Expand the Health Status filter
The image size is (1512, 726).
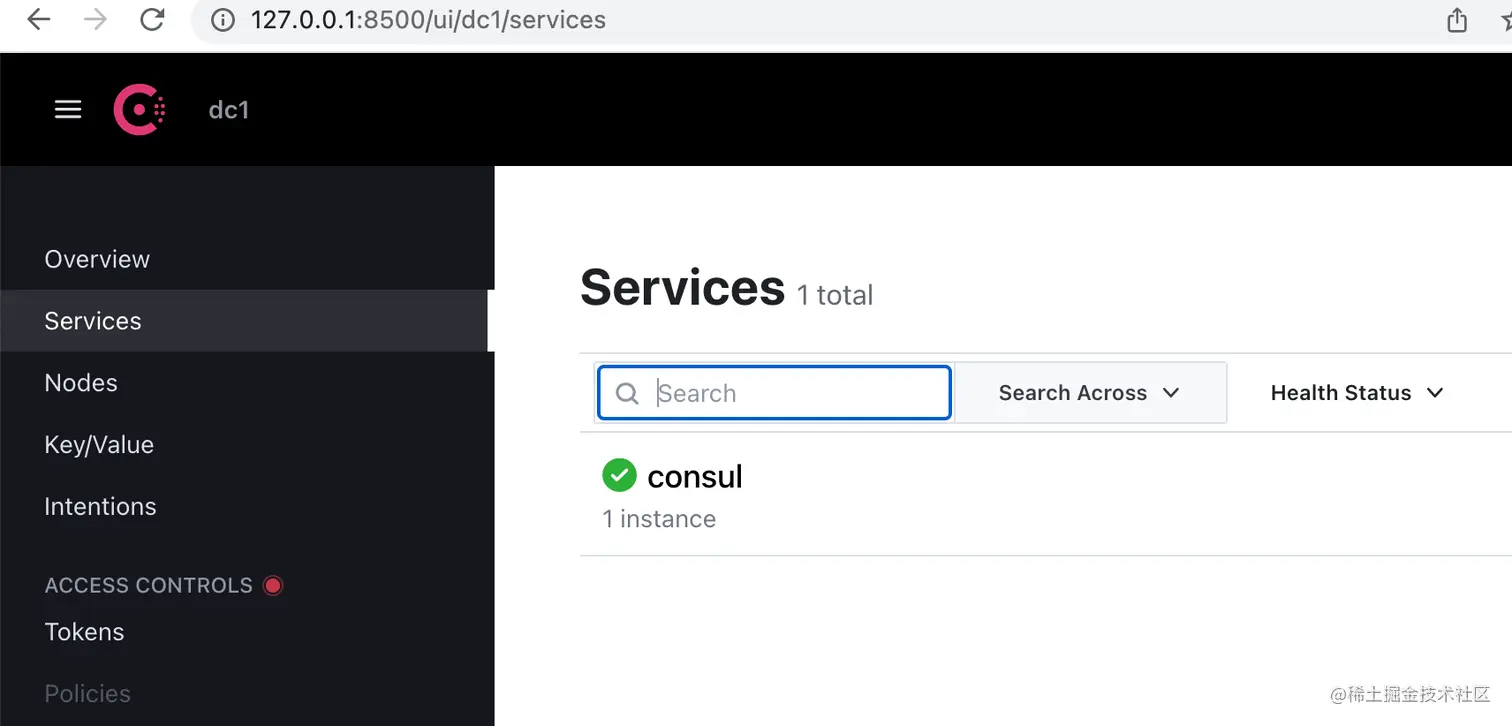pos(1357,393)
